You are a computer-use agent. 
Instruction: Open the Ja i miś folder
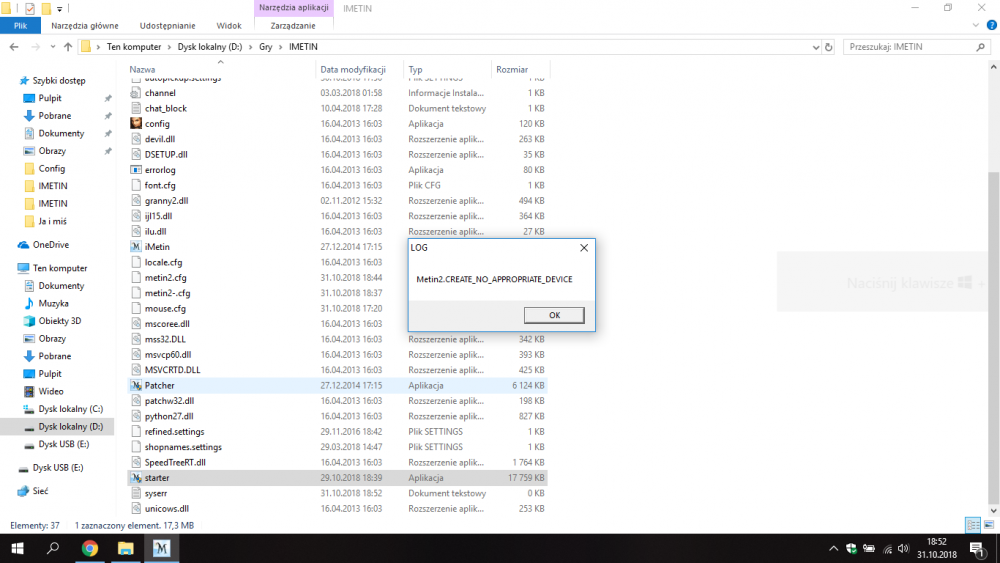point(52,221)
